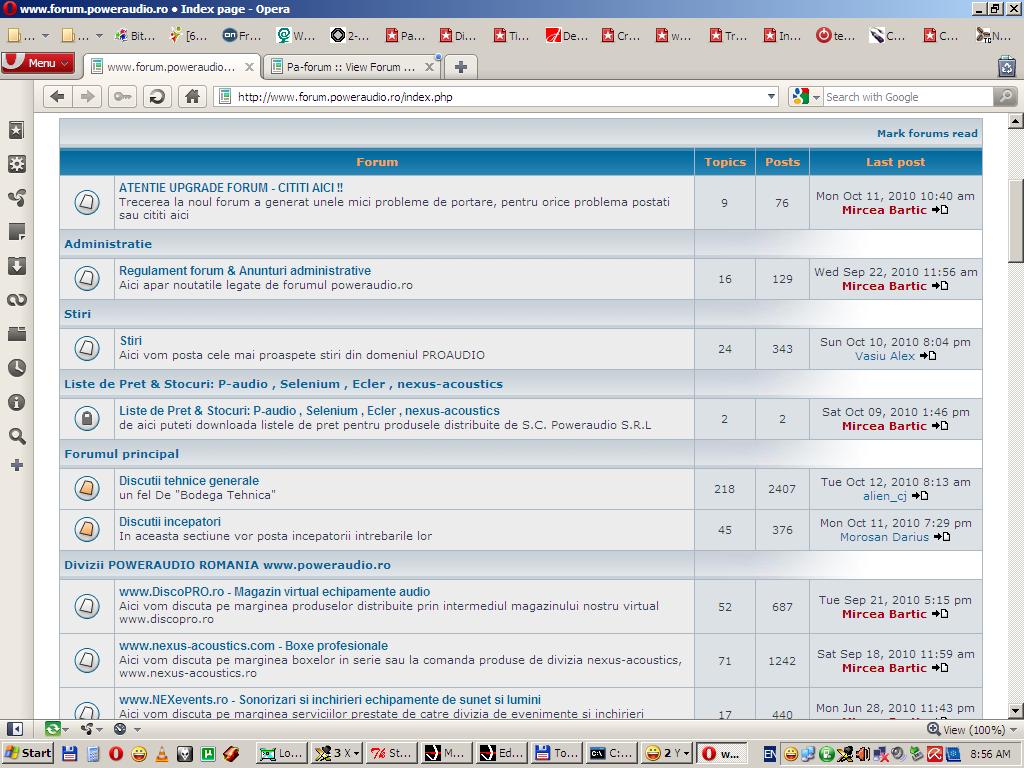
Task: Close the Pa-forum :: View Forum tab
Action: pyautogui.click(x=429, y=67)
